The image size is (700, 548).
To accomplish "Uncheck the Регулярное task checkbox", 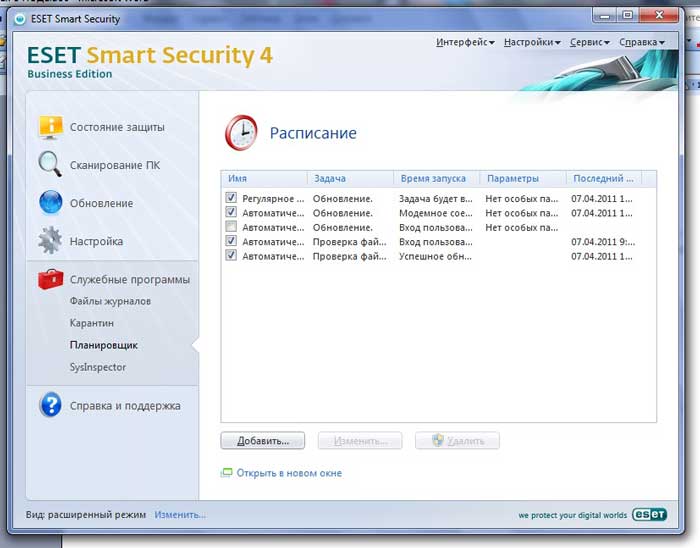I will click(231, 198).
